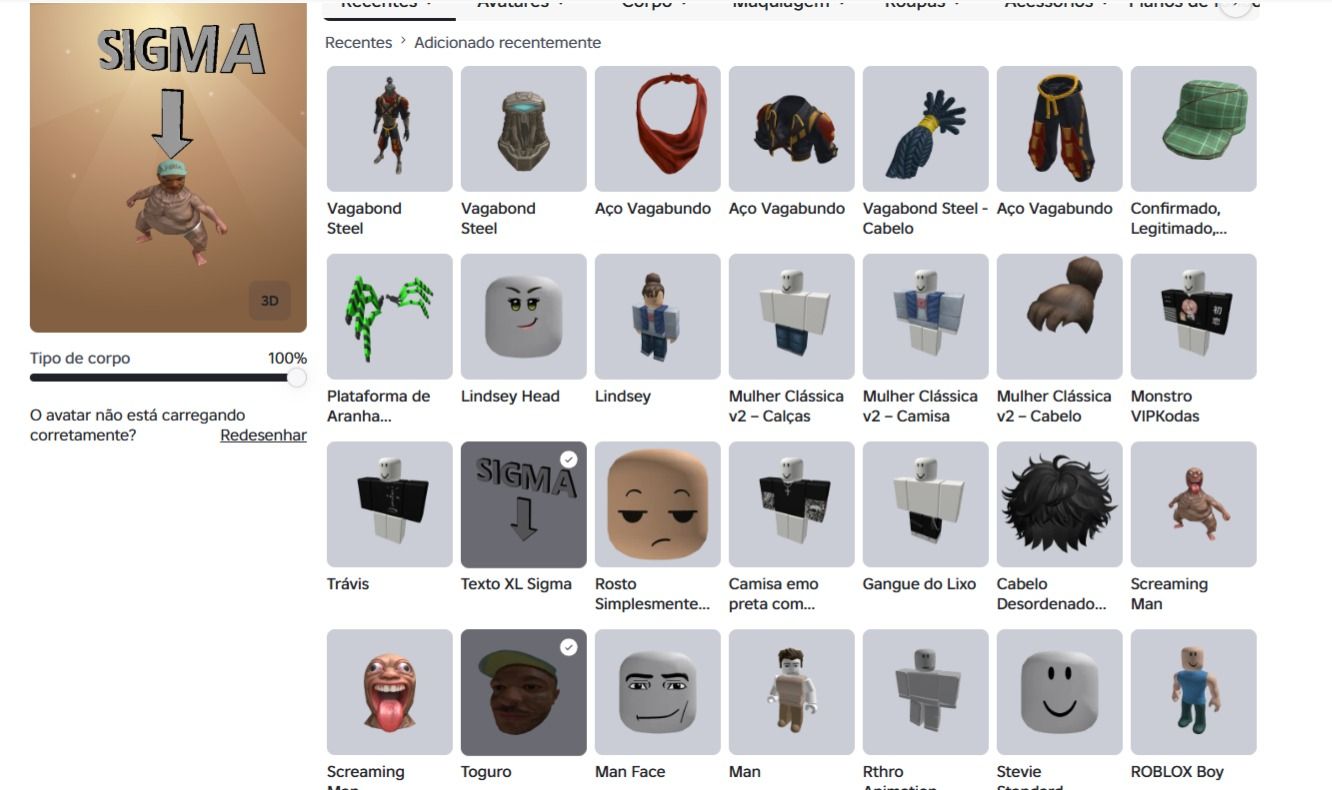
Task: Select the Vagabond Steel full-body avatar thumbnail
Action: point(390,129)
